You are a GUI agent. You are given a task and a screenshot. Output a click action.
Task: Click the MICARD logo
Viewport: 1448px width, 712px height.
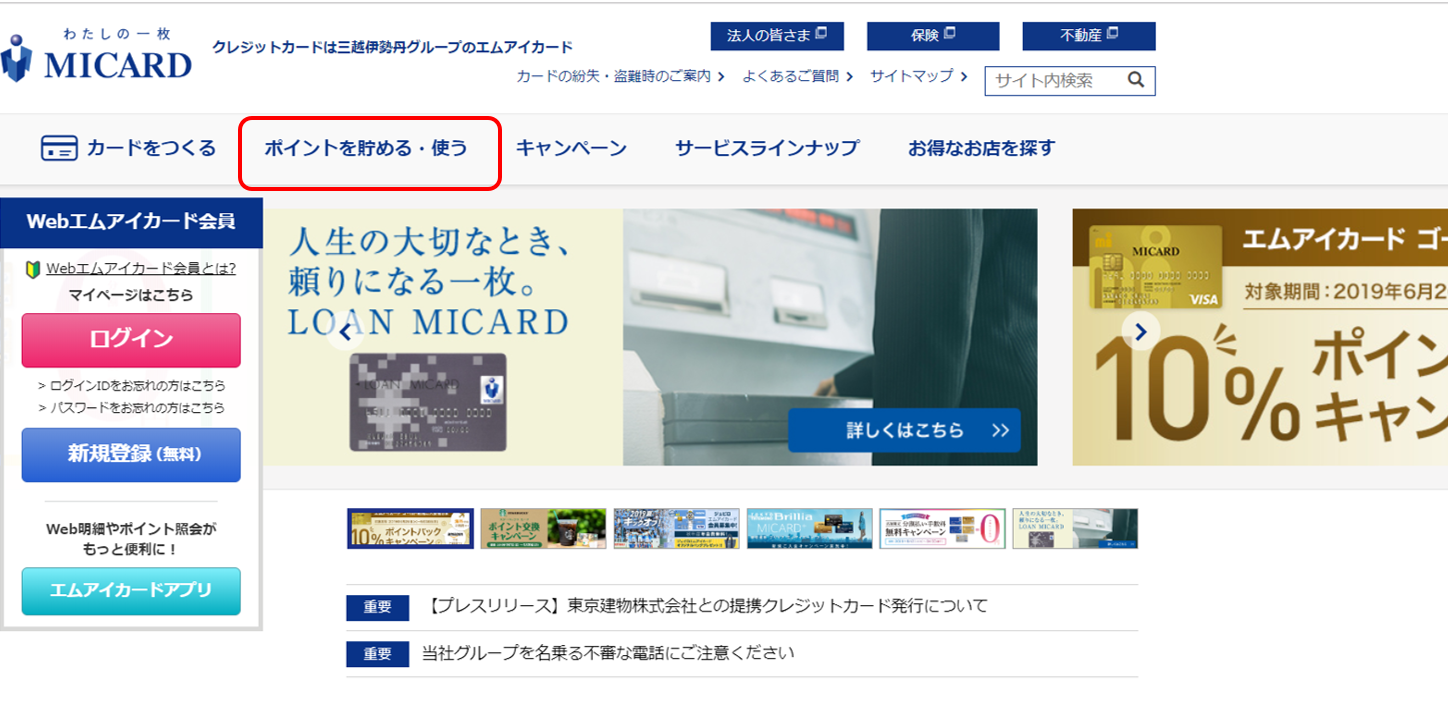point(96,55)
